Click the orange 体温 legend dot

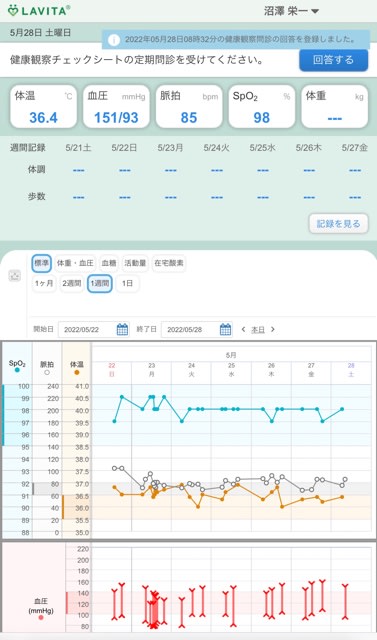[77, 372]
